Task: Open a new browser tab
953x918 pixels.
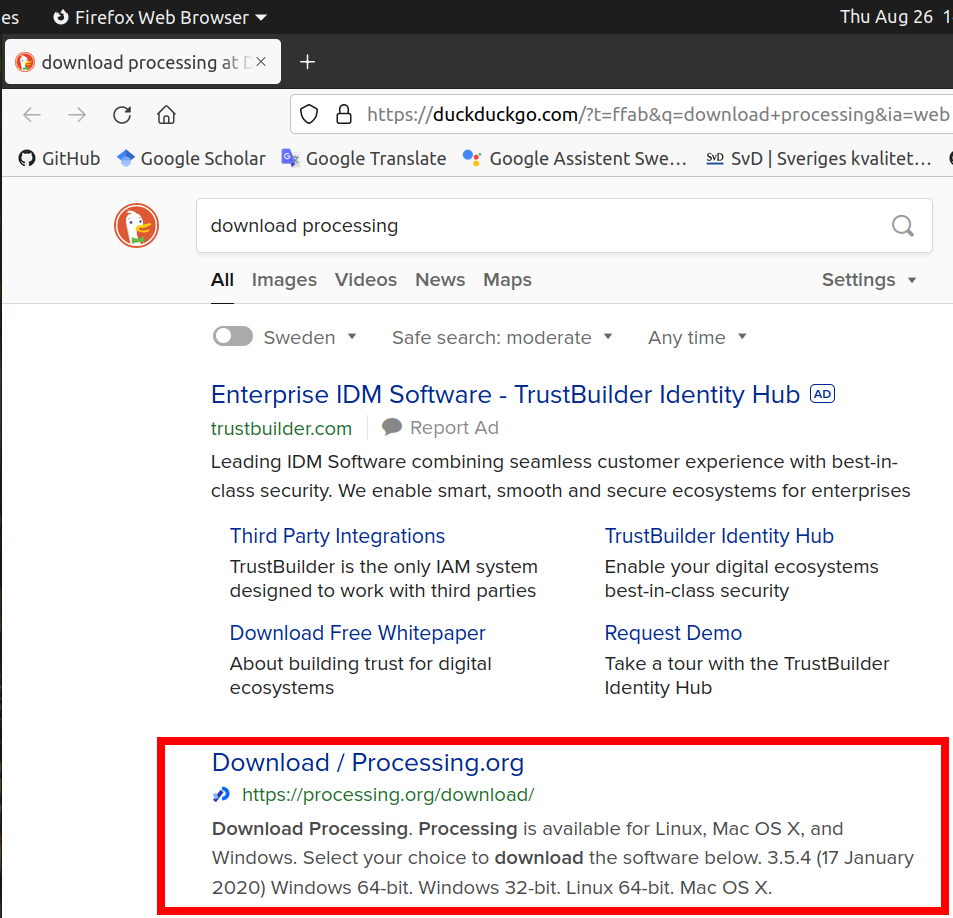Action: [308, 62]
